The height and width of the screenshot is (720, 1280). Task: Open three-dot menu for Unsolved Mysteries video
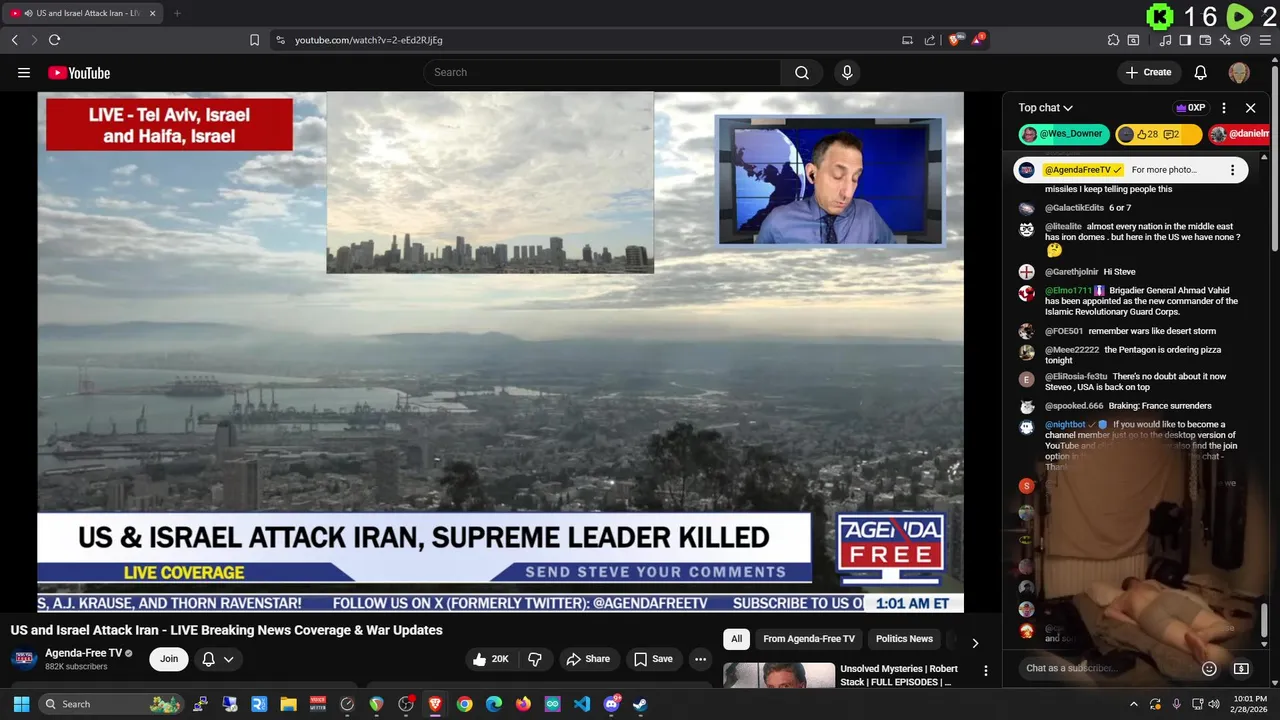click(986, 671)
